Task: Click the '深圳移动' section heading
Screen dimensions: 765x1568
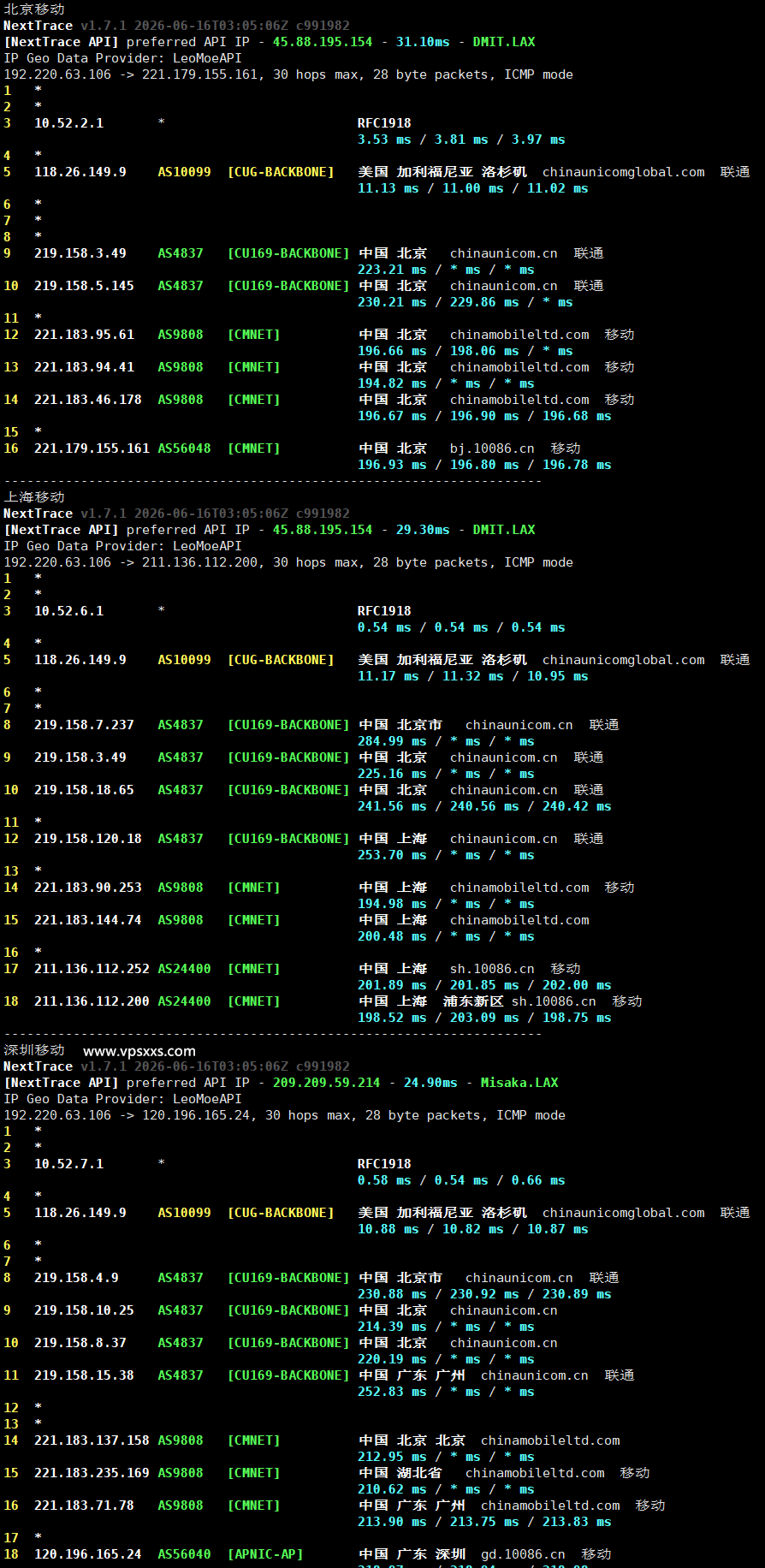Action: 34,1049
